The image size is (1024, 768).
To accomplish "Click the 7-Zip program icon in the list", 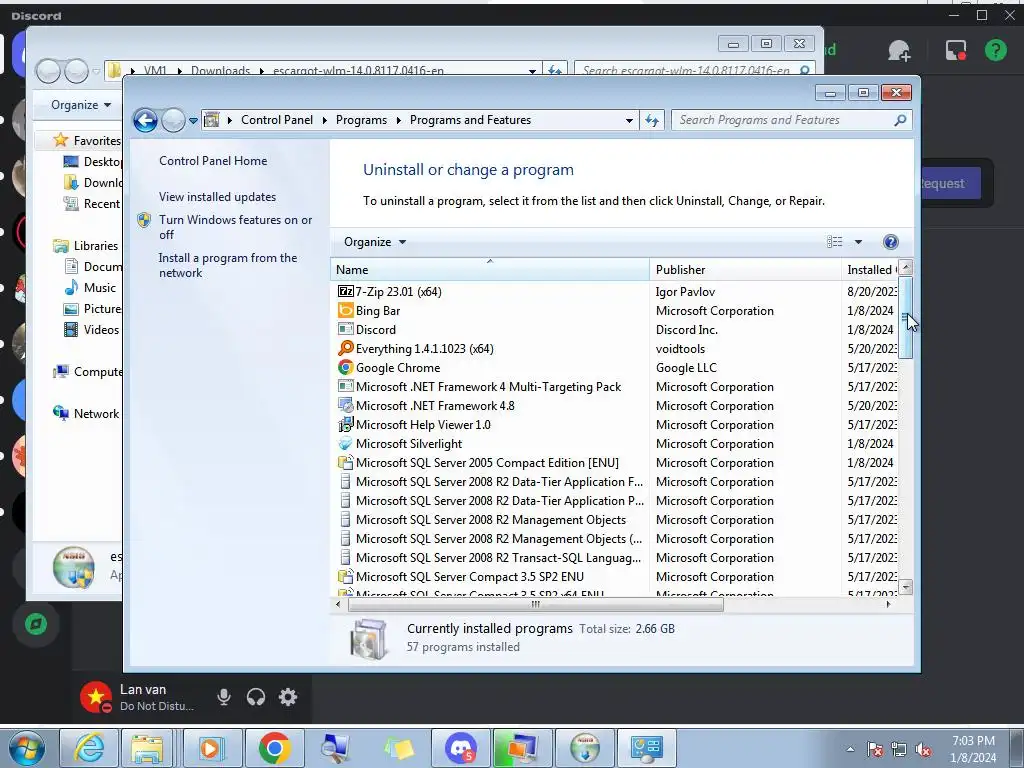I will pos(345,291).
